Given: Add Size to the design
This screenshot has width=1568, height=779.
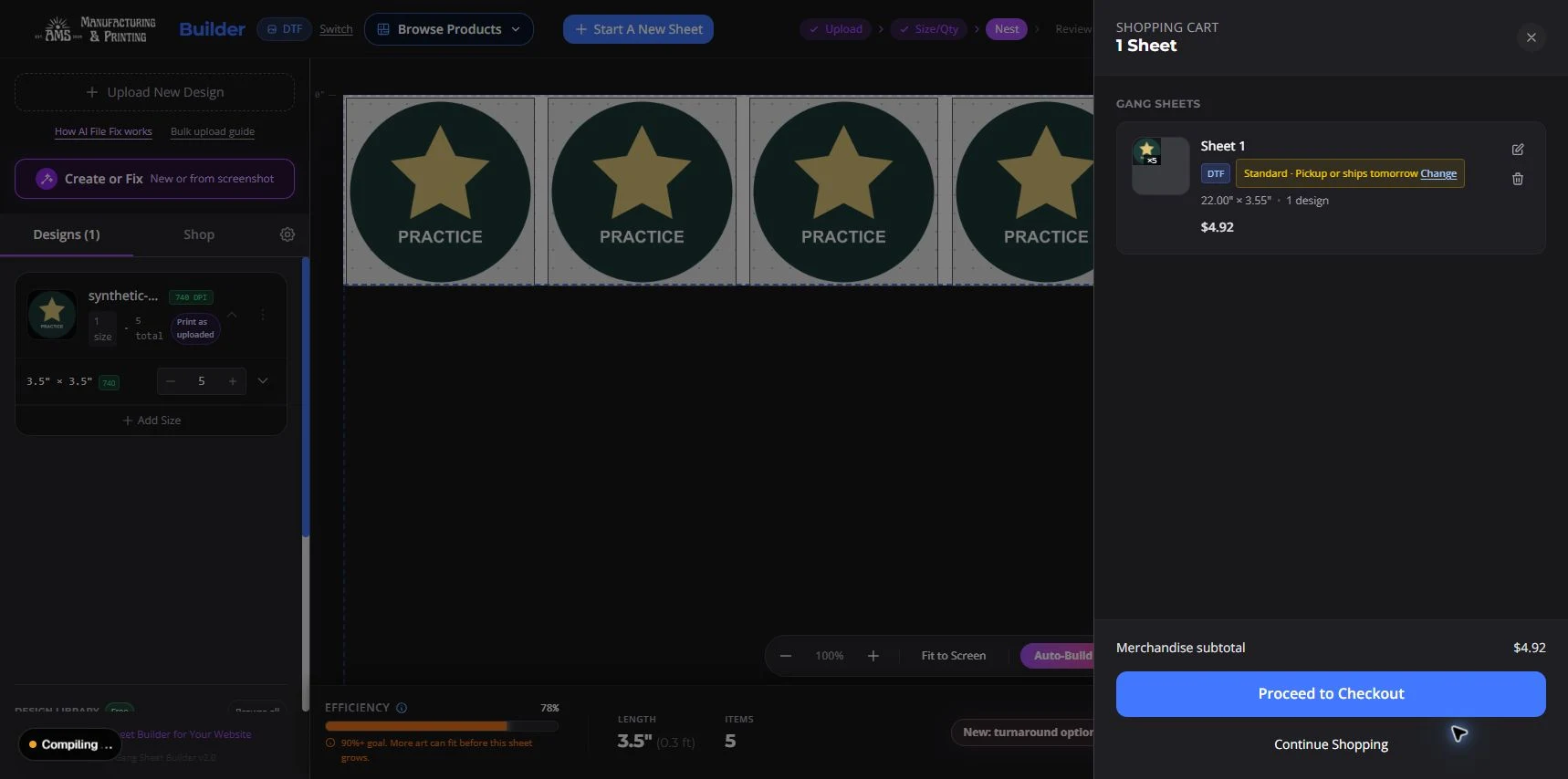Looking at the screenshot, I should (152, 421).
